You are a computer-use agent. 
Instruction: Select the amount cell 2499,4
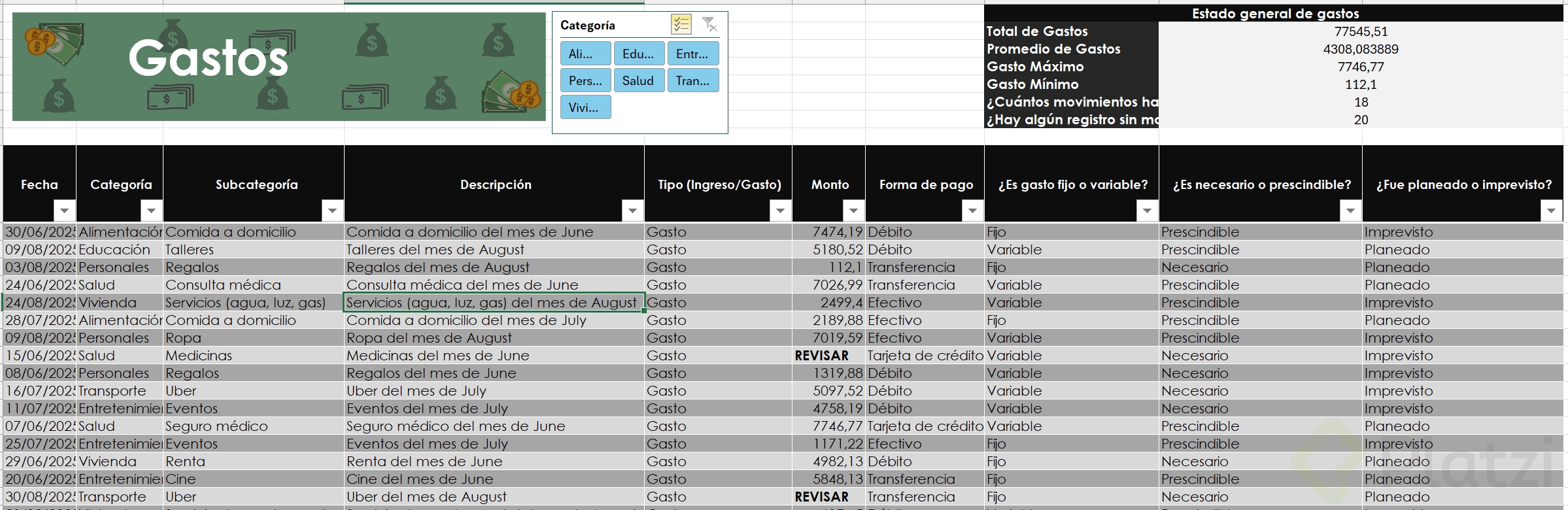click(x=829, y=302)
